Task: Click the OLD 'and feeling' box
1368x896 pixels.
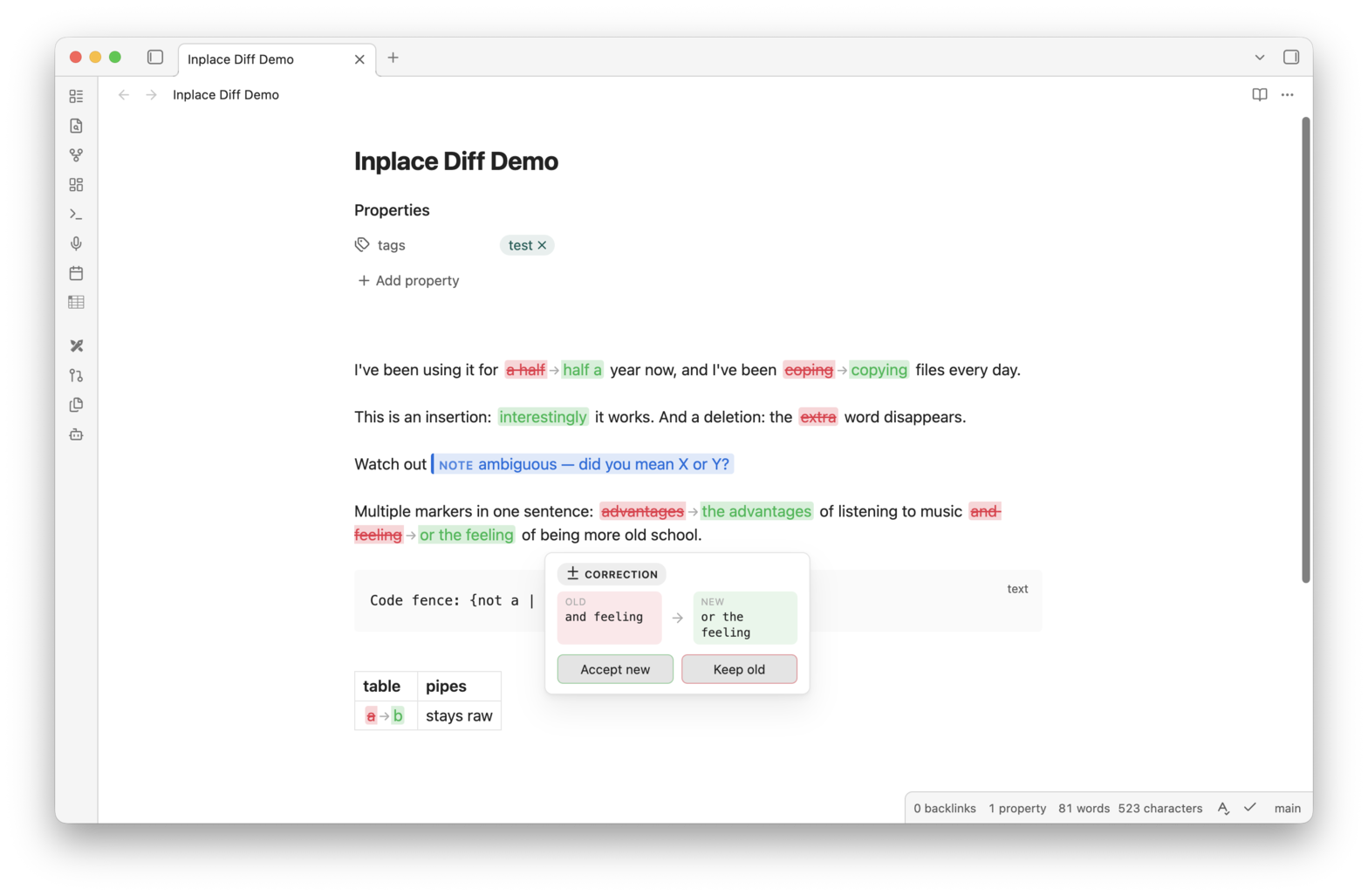Action: click(x=609, y=618)
